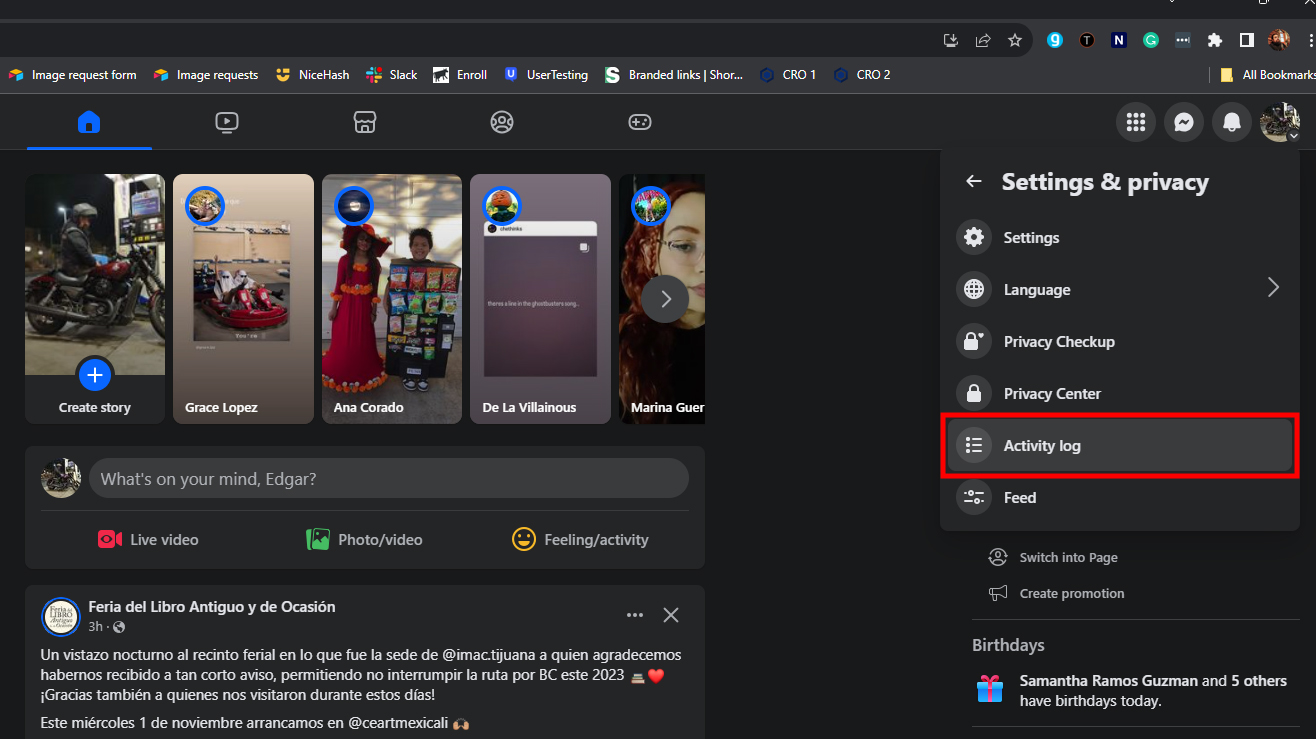Select Activity log menu item
Image resolution: width=1316 pixels, height=739 pixels.
pos(1120,446)
